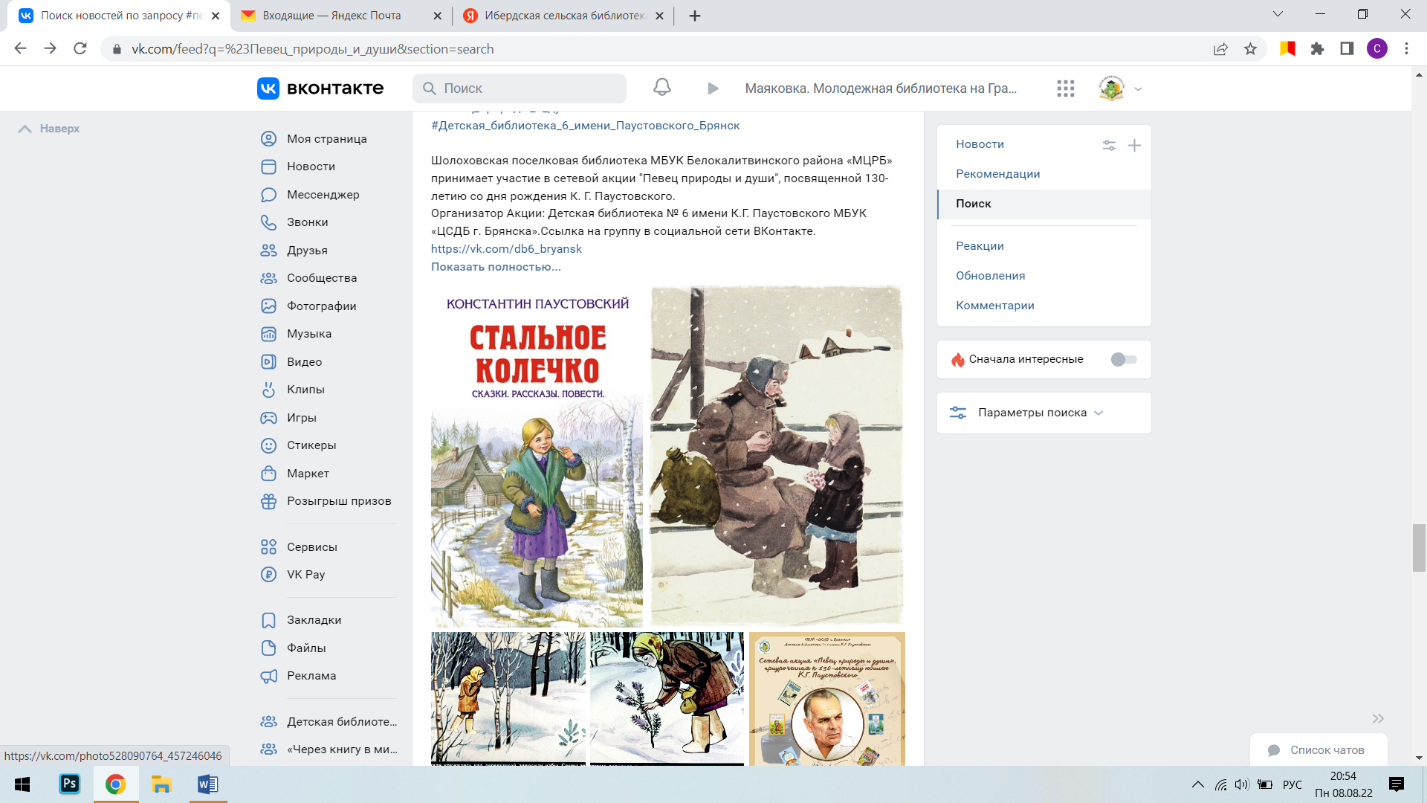Show hidden system tray icons
Viewport: 1427px width, 803px height.
pos(1198,785)
